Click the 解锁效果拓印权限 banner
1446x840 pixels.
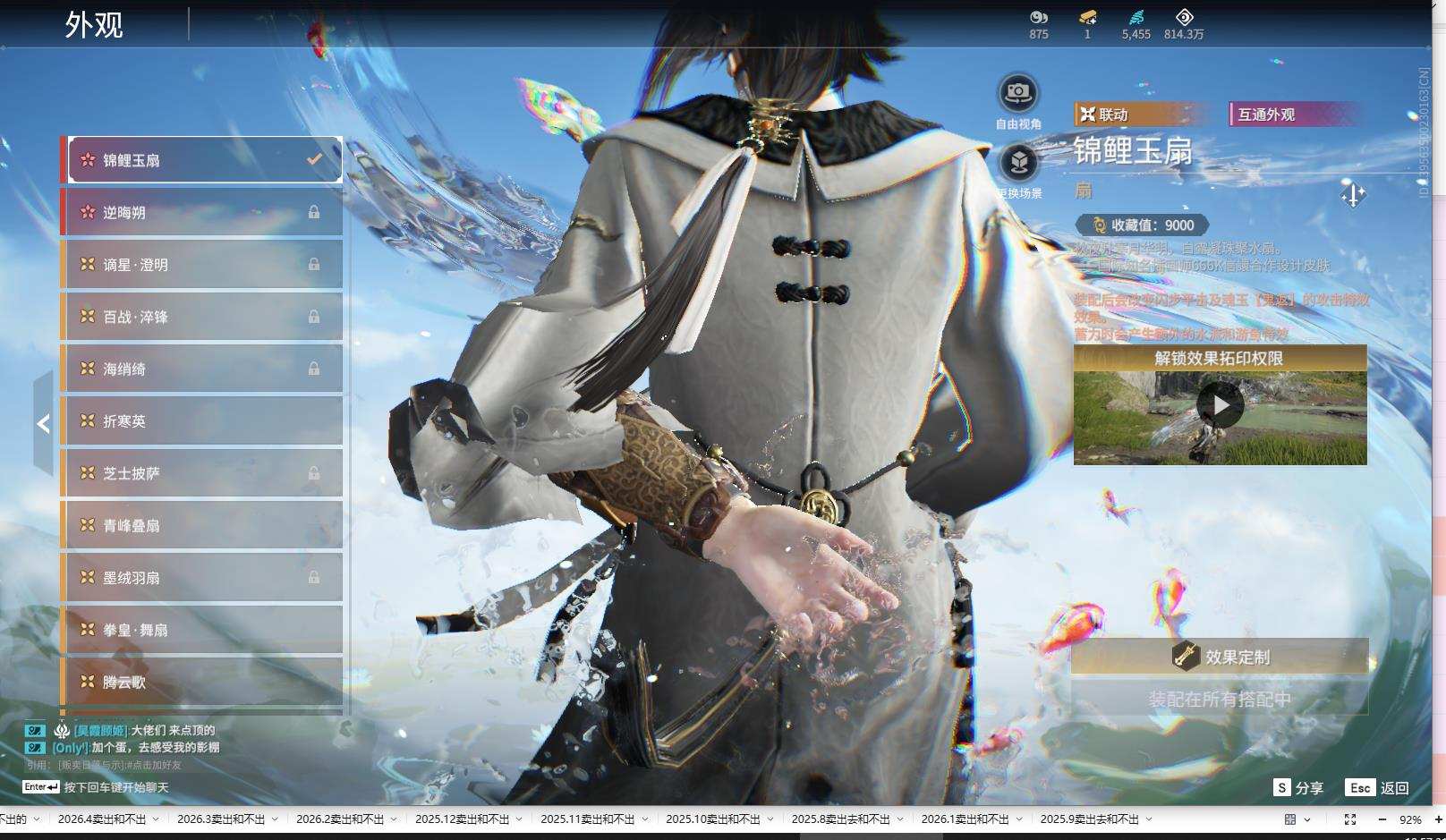(1220, 358)
